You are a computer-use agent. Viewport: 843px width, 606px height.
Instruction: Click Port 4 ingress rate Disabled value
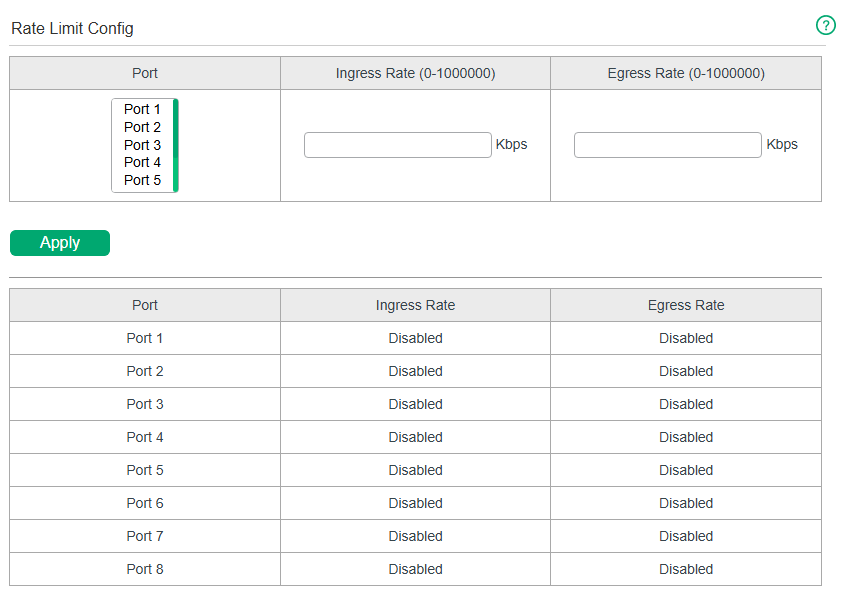415,437
